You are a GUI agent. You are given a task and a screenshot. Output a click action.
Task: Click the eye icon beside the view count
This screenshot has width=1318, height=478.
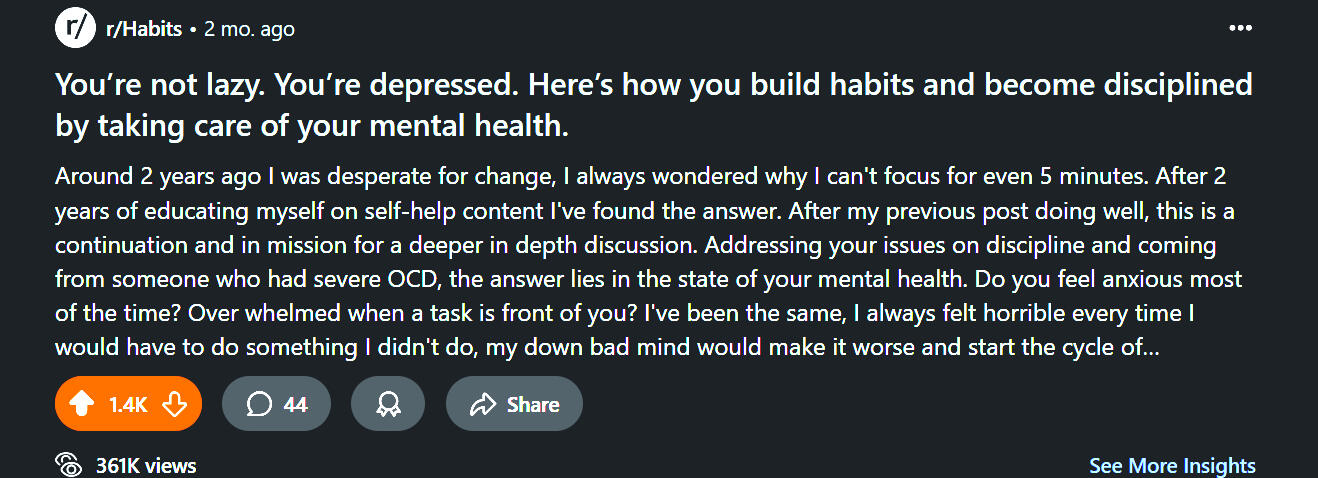(x=69, y=465)
